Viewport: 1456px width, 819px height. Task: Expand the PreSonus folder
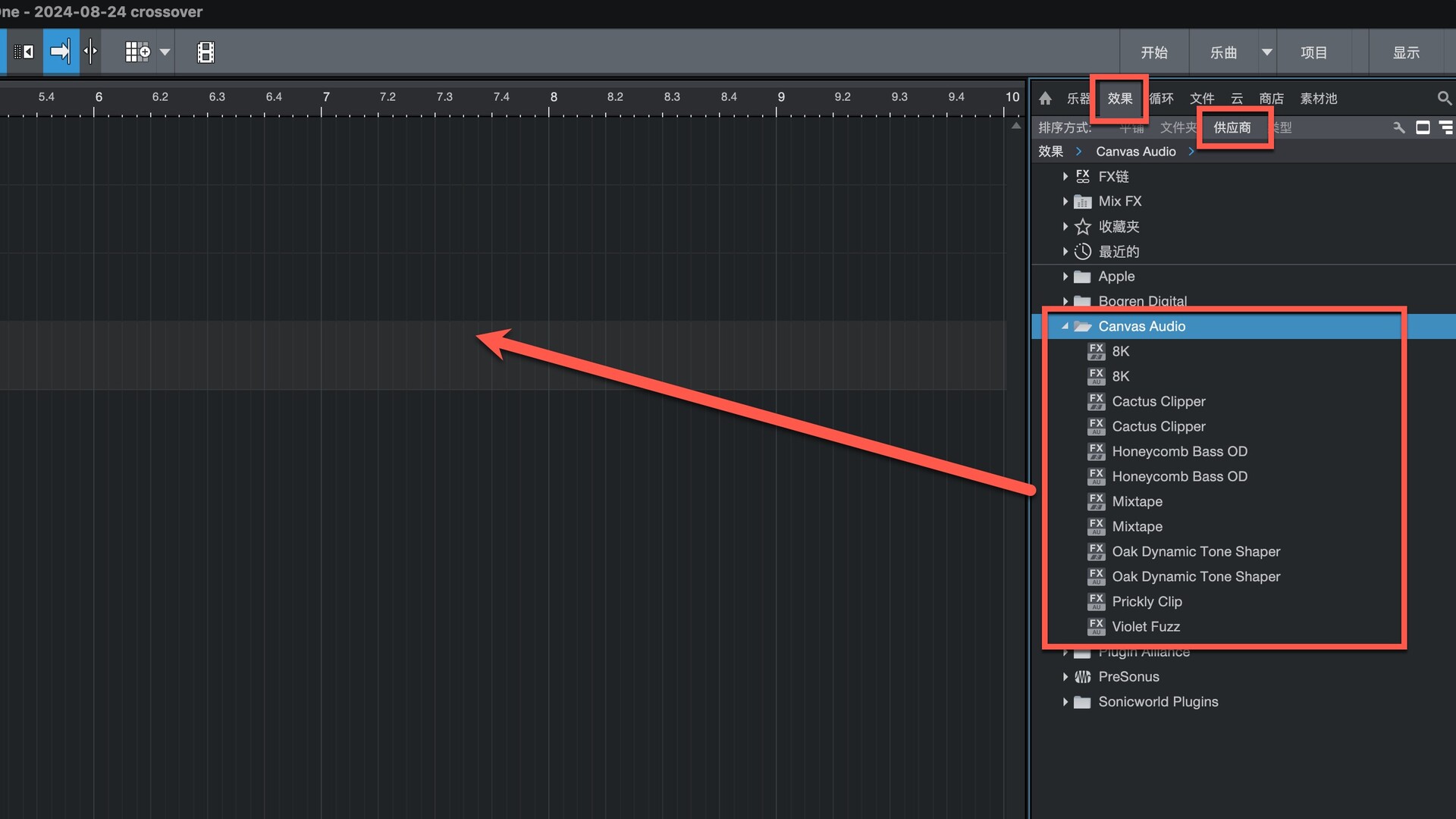point(1065,676)
